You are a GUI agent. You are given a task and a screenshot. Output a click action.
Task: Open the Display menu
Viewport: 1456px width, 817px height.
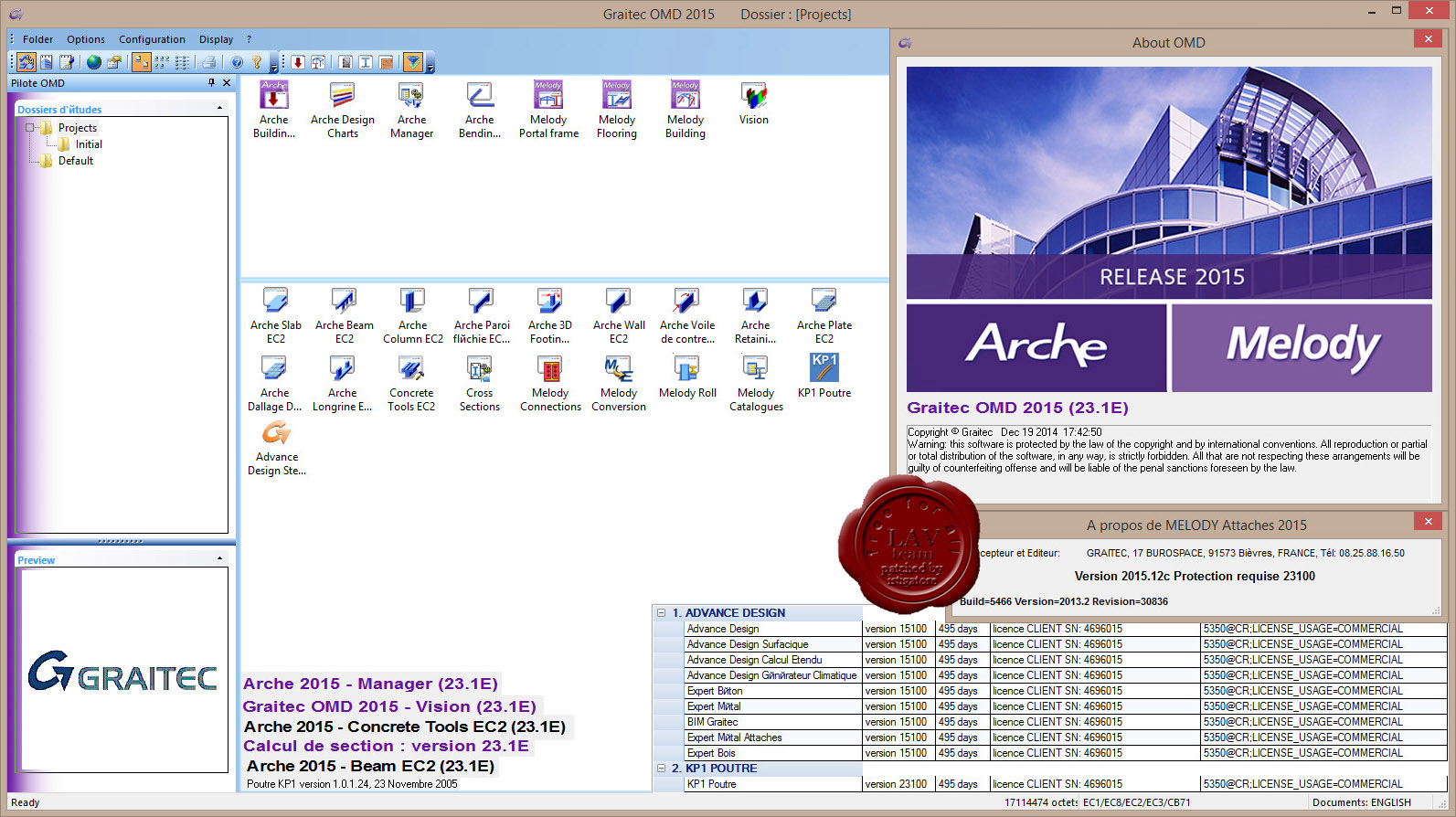pos(217,39)
